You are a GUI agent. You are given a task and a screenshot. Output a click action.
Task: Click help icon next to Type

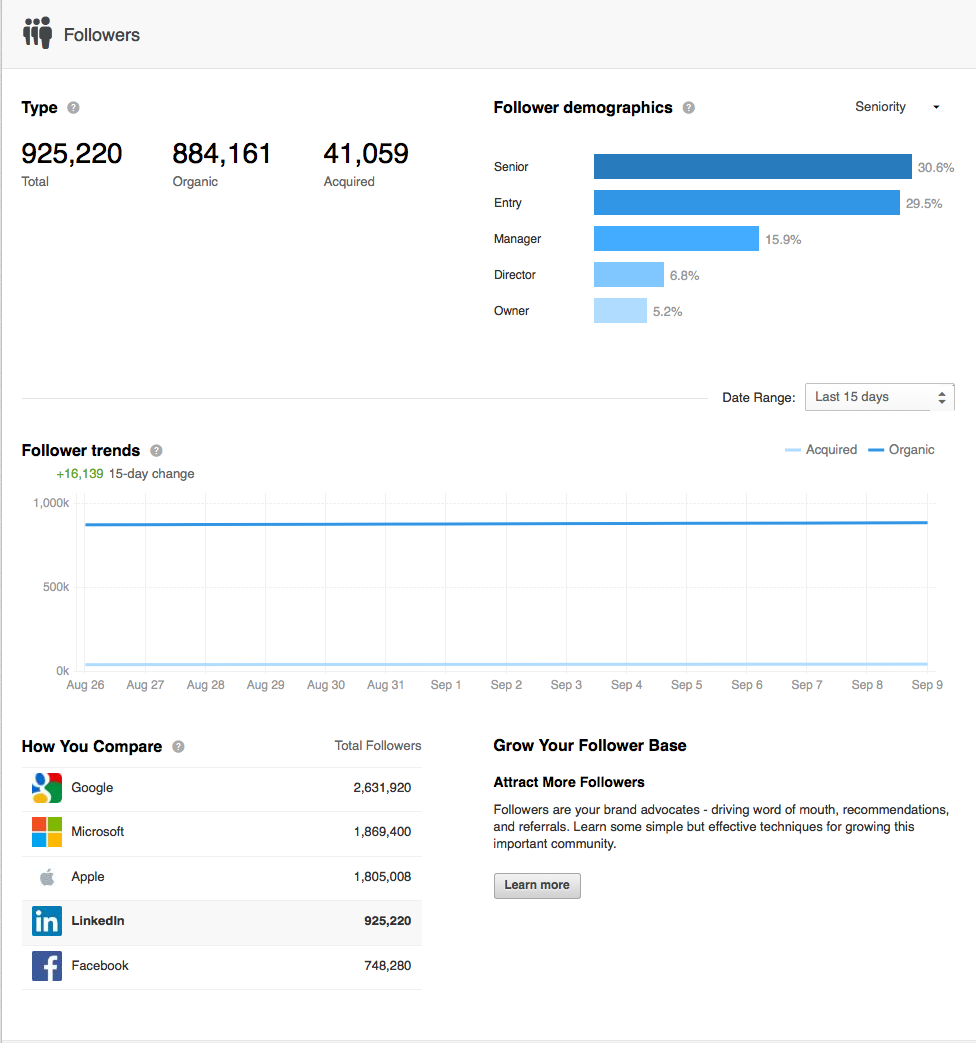74,108
